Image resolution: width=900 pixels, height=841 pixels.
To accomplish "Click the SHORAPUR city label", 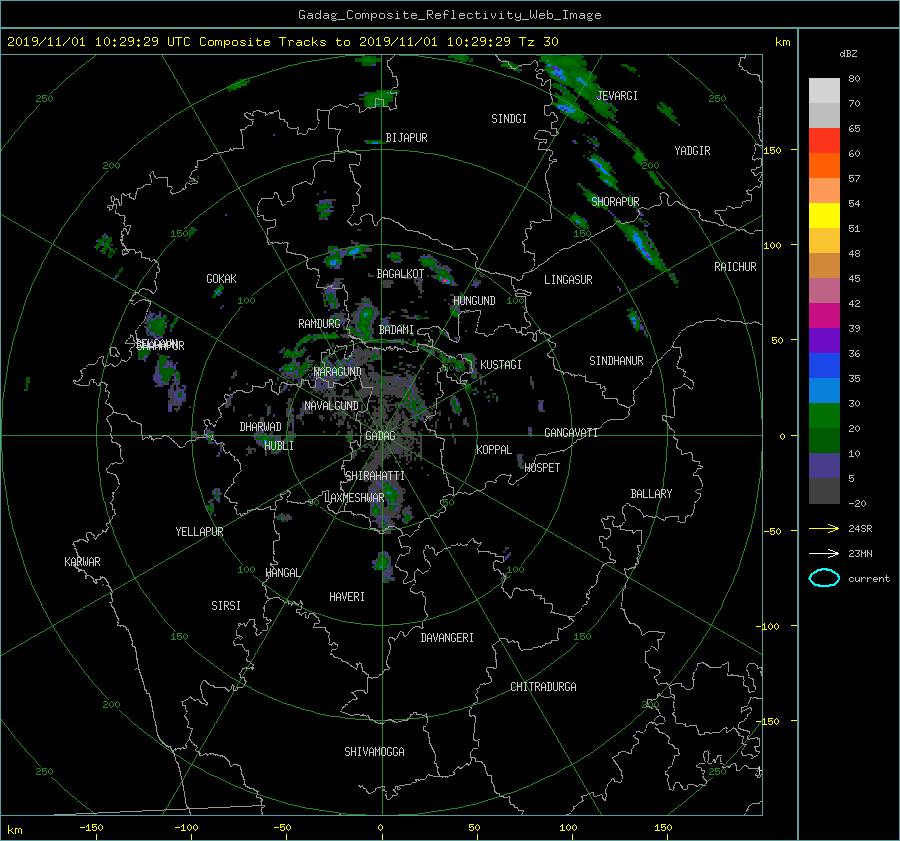I will pos(615,202).
